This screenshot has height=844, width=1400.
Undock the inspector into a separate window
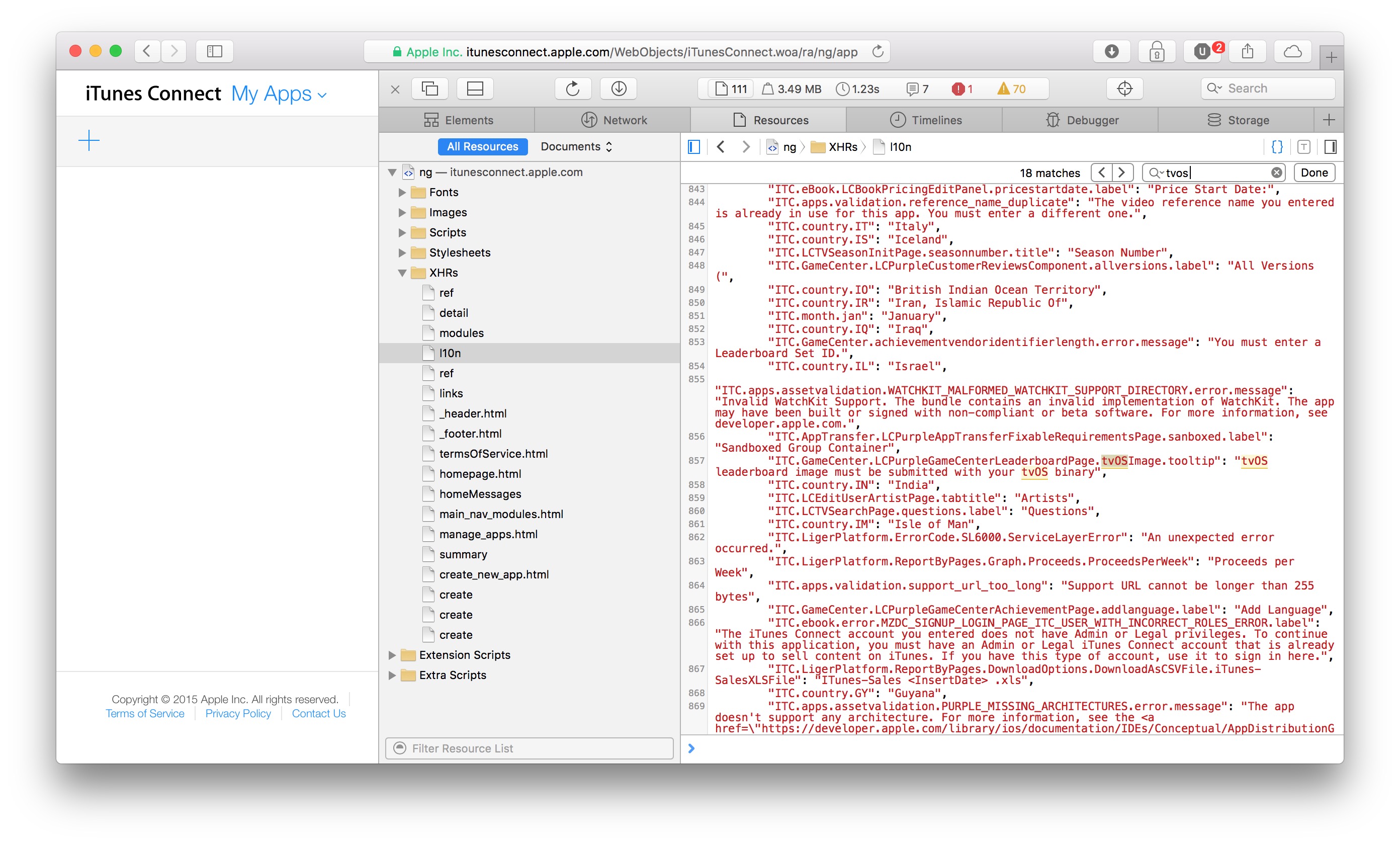pos(429,89)
